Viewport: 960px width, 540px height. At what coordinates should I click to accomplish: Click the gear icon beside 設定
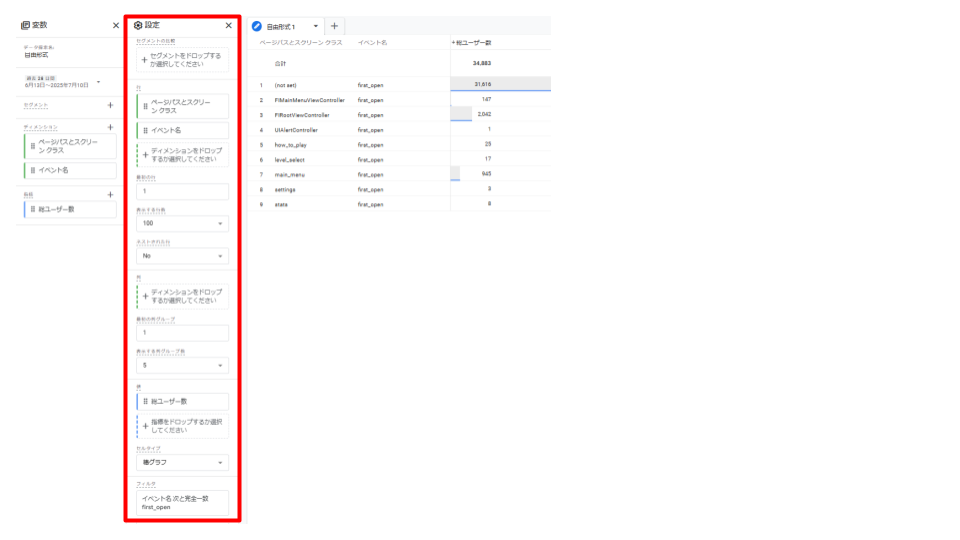[138, 25]
